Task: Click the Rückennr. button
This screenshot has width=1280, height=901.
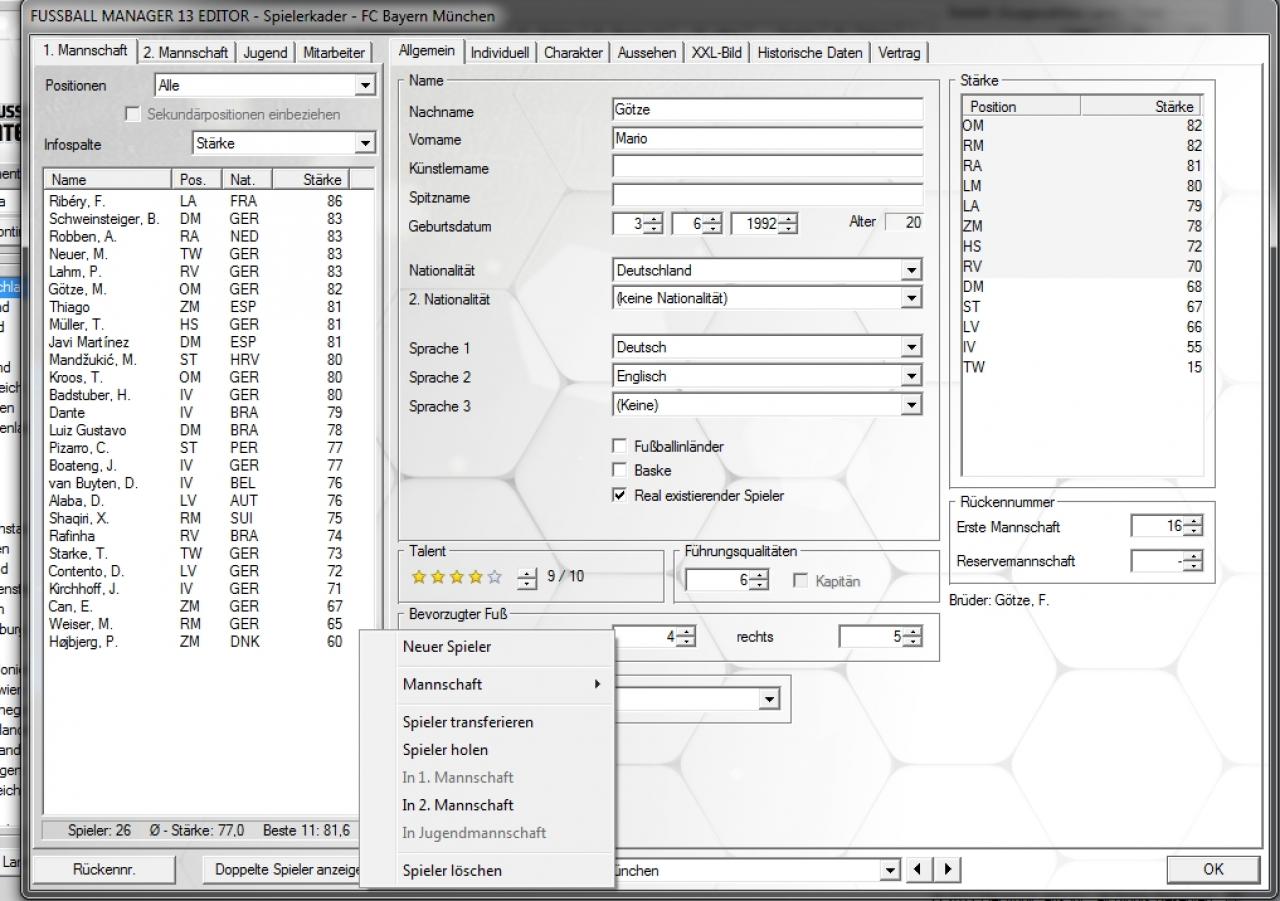Action: 104,870
